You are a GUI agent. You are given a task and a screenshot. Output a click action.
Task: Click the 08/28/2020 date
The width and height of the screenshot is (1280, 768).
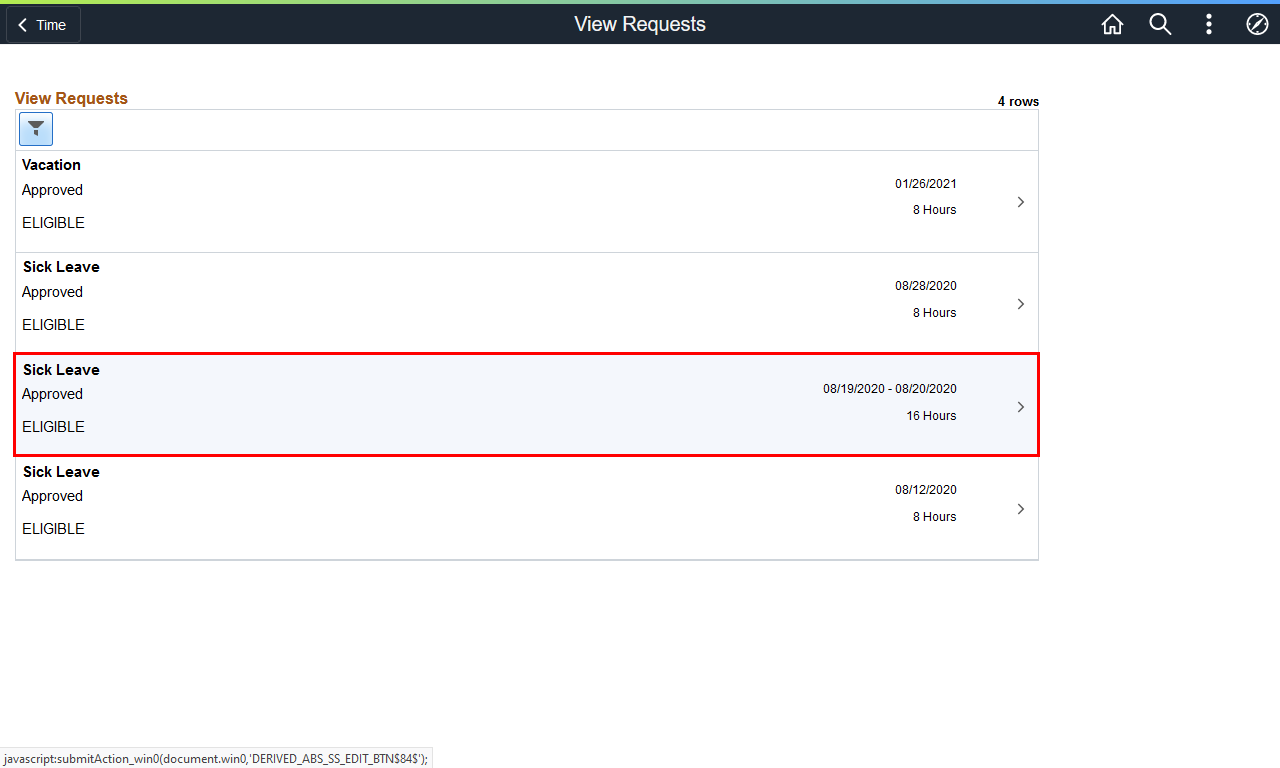(926, 286)
